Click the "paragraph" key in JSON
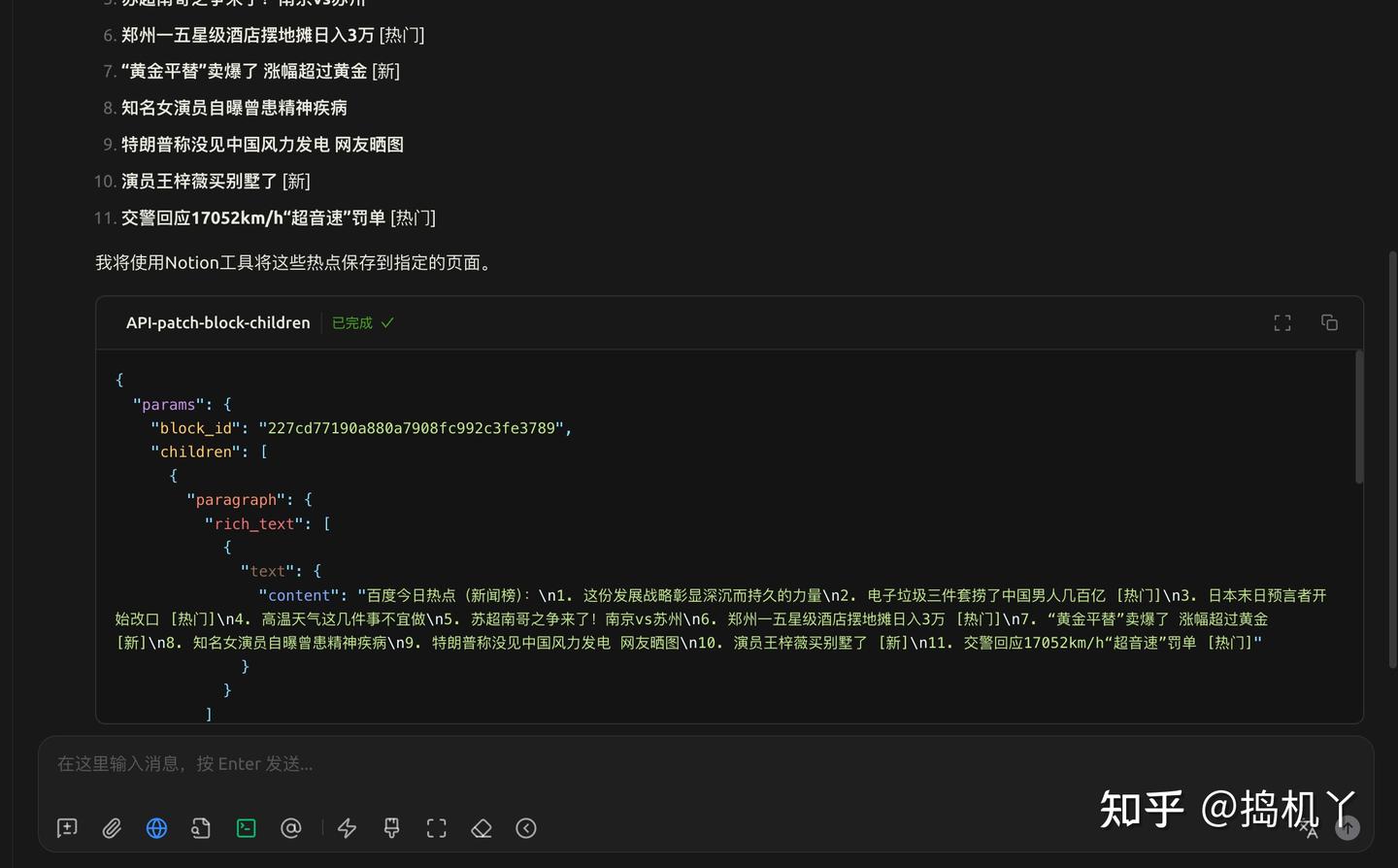 [236, 500]
